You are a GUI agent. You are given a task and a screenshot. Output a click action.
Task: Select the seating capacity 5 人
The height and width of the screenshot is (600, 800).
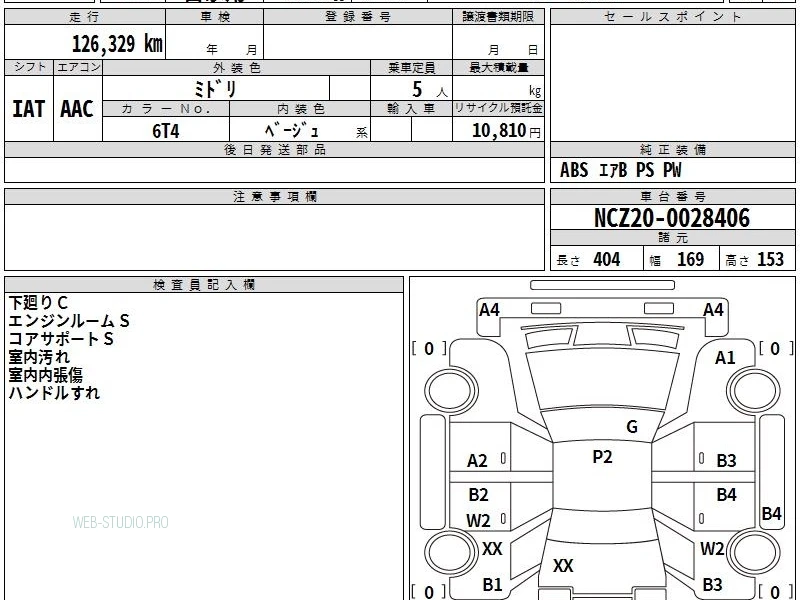coord(430,90)
